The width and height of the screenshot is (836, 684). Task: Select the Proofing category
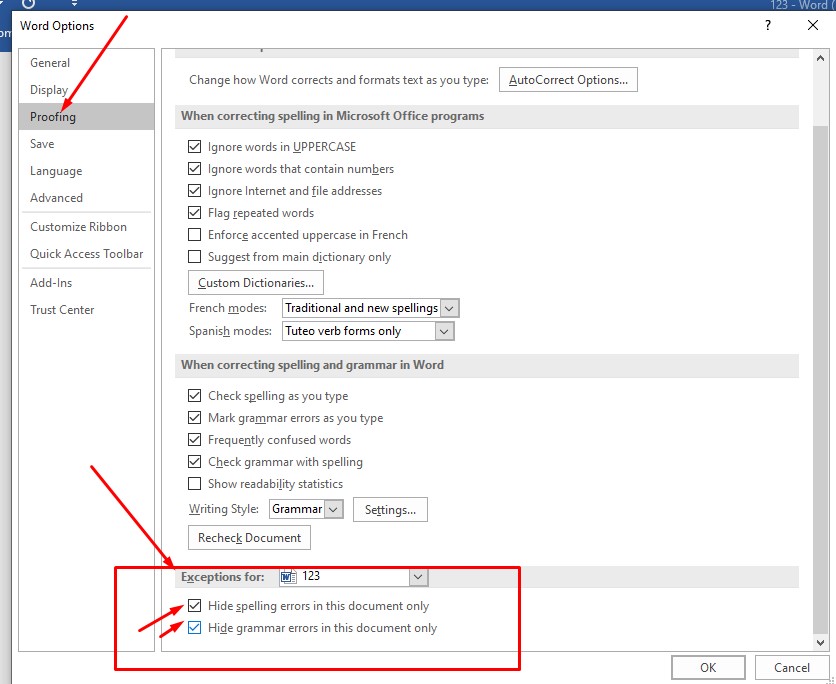coord(86,117)
